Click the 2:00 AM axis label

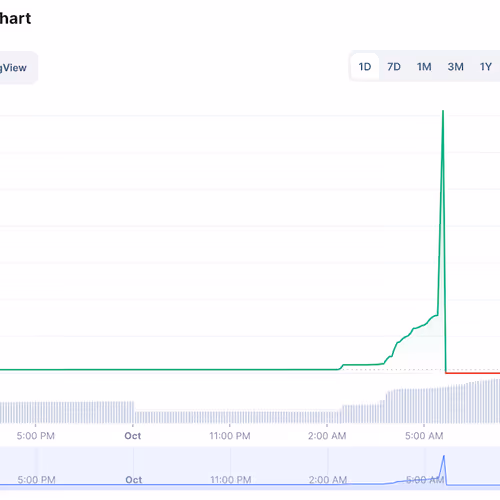point(327,436)
